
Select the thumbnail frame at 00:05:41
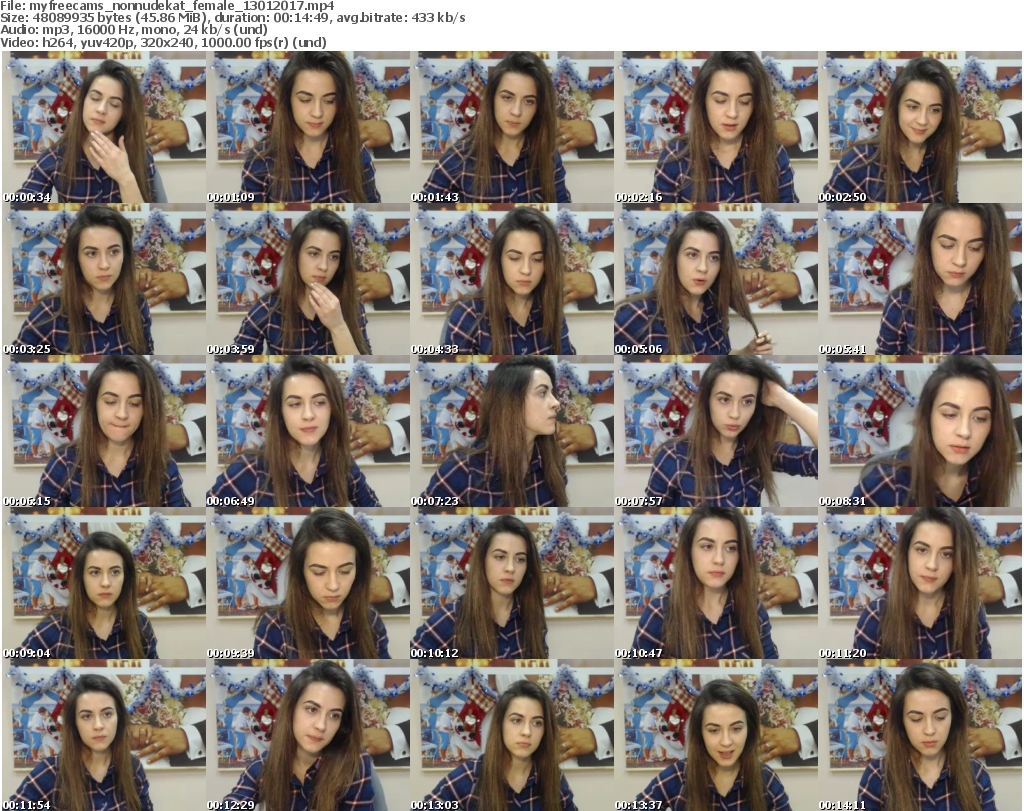(x=920, y=279)
